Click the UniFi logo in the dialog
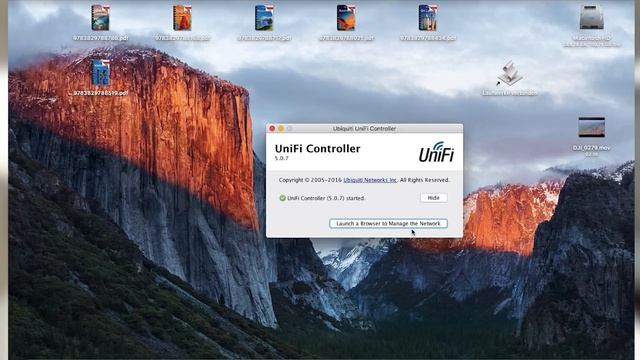This screenshot has height=360, width=640. tap(436, 152)
